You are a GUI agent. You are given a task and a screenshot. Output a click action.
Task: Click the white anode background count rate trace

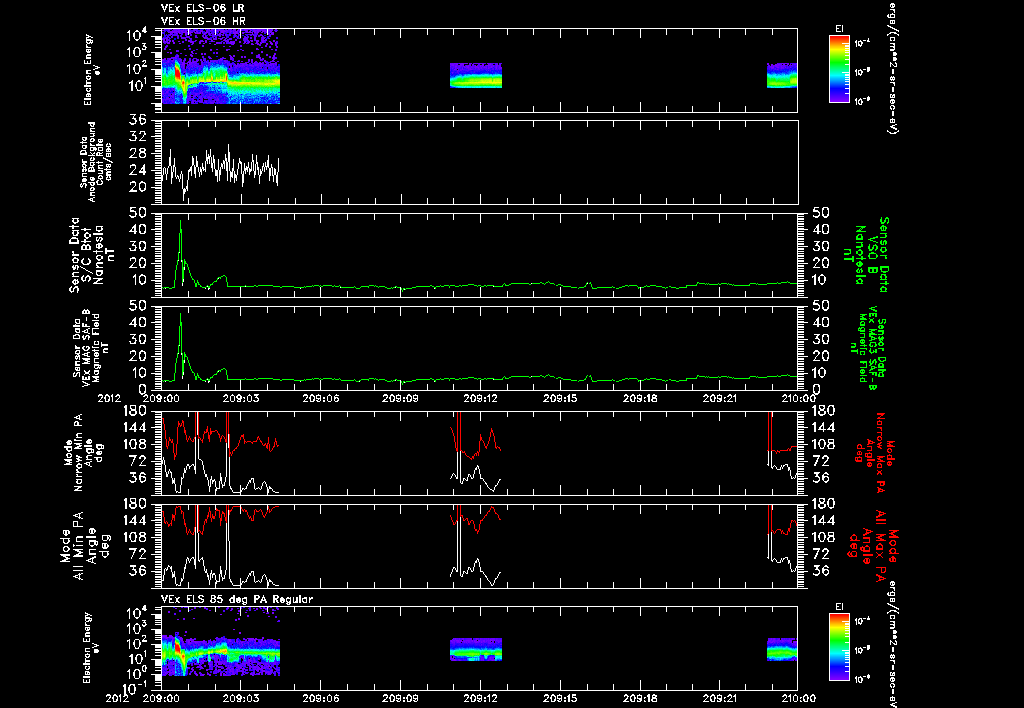pos(220,170)
